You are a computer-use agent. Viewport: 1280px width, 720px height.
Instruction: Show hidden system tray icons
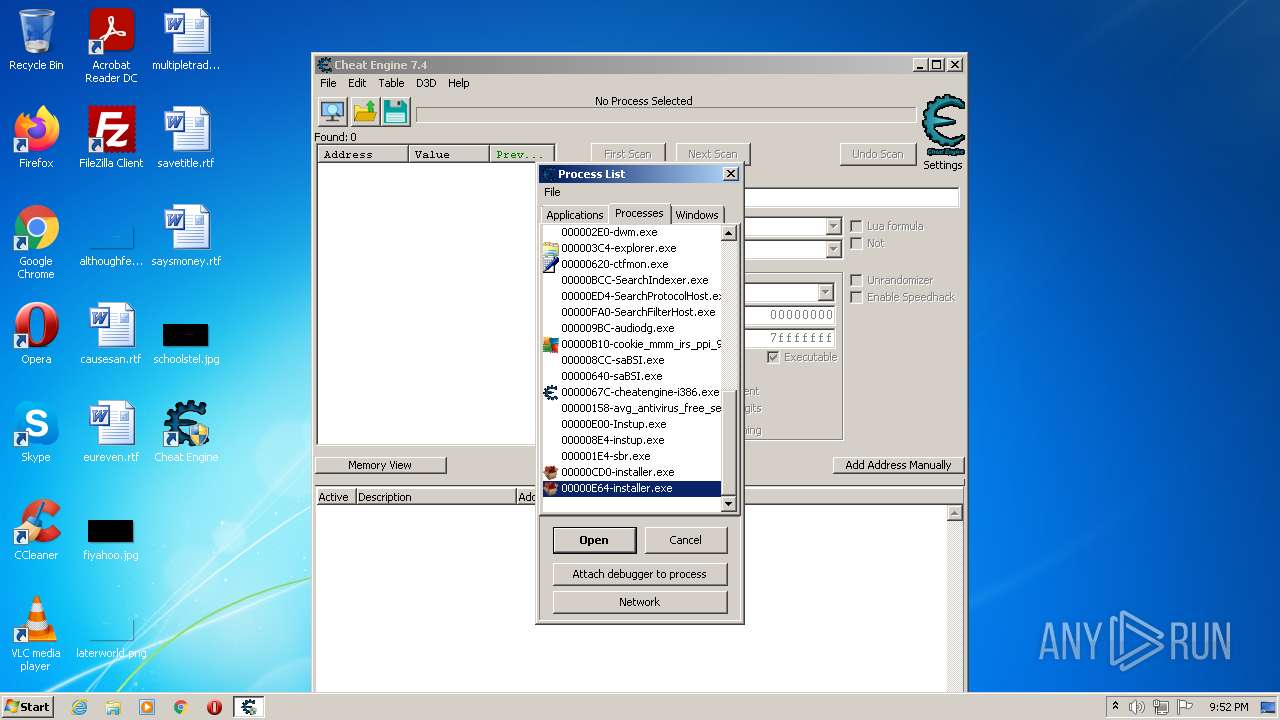[x=1115, y=707]
